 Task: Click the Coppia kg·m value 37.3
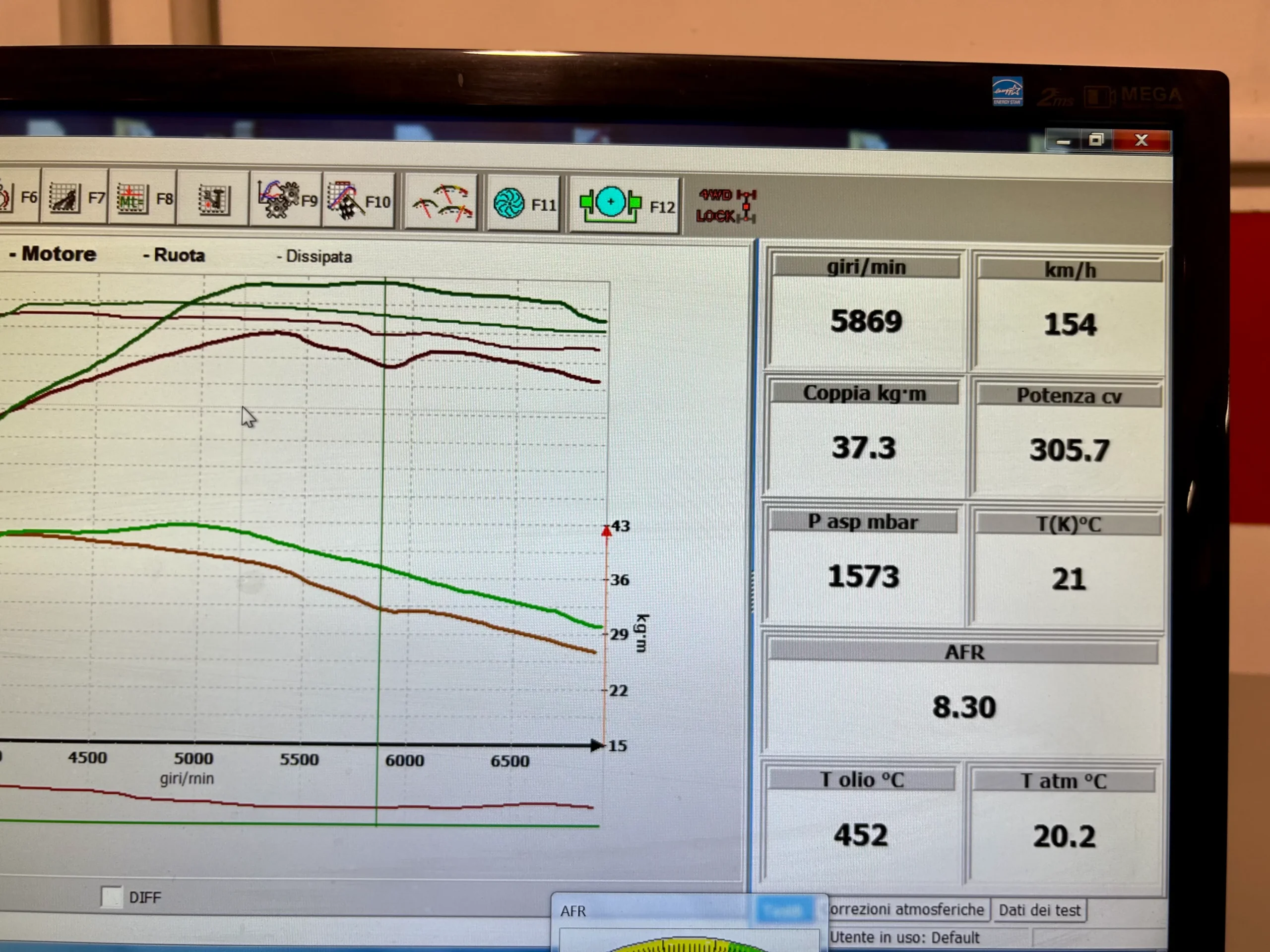pos(864,447)
